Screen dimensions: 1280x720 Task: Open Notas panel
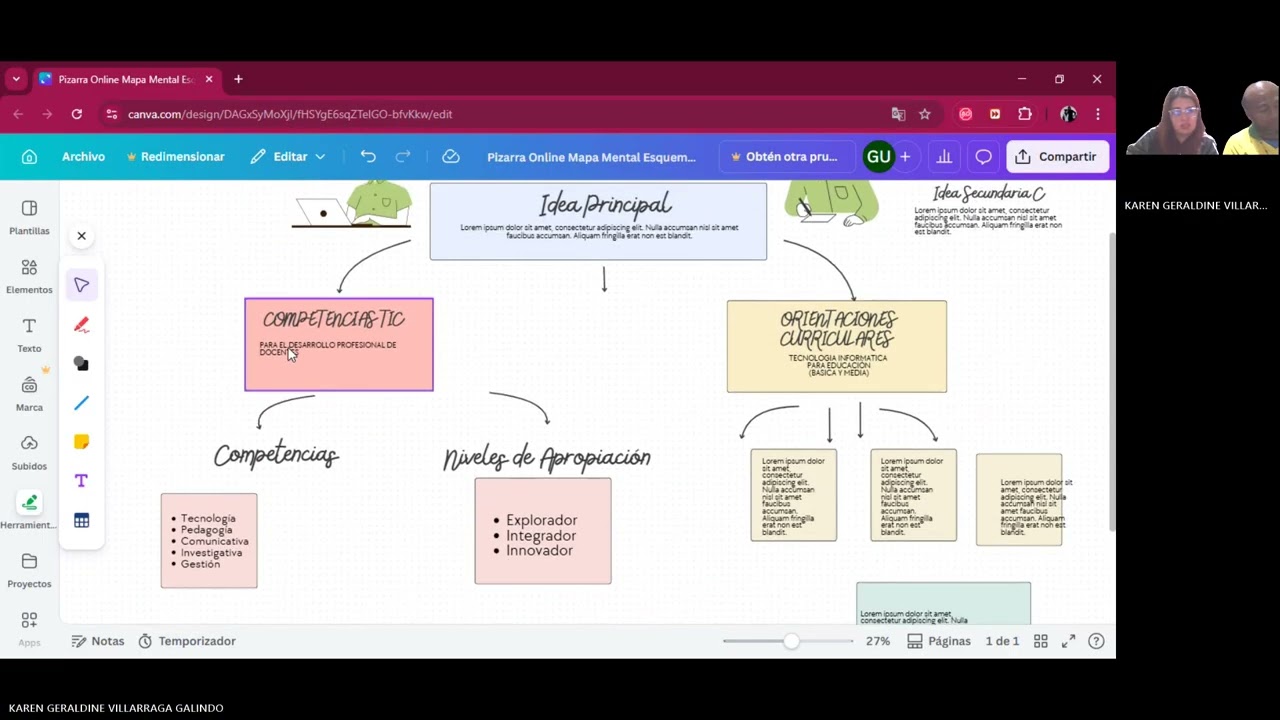[x=98, y=641]
